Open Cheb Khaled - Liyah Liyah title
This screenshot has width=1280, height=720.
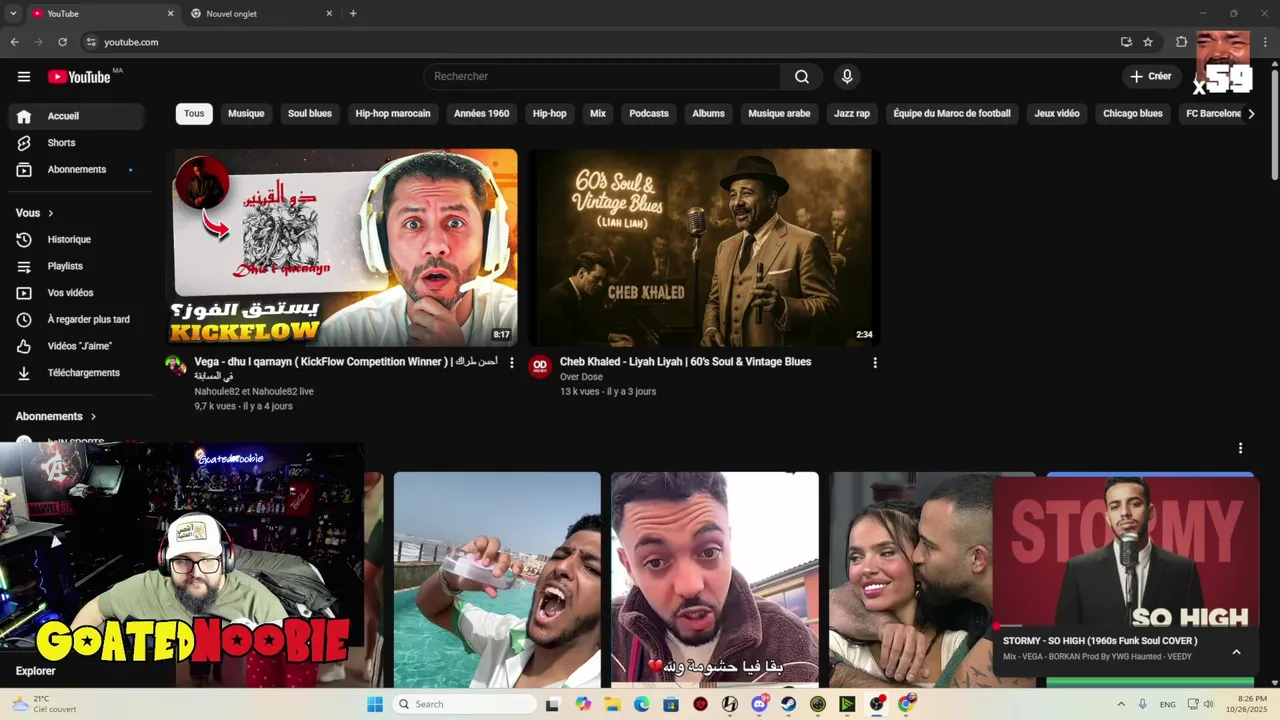[x=685, y=362]
